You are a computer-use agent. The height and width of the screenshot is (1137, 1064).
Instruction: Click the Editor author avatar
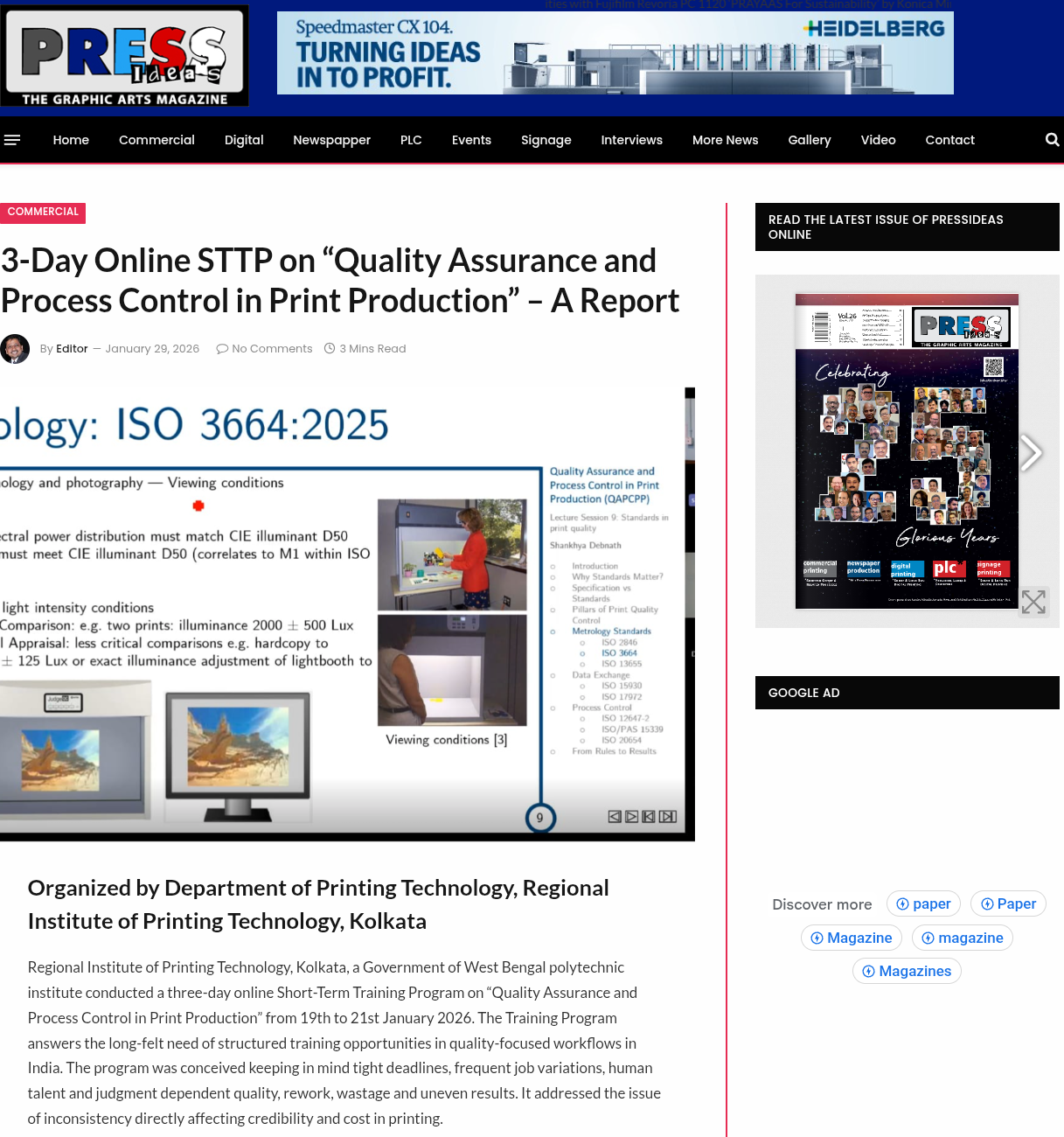(x=15, y=349)
